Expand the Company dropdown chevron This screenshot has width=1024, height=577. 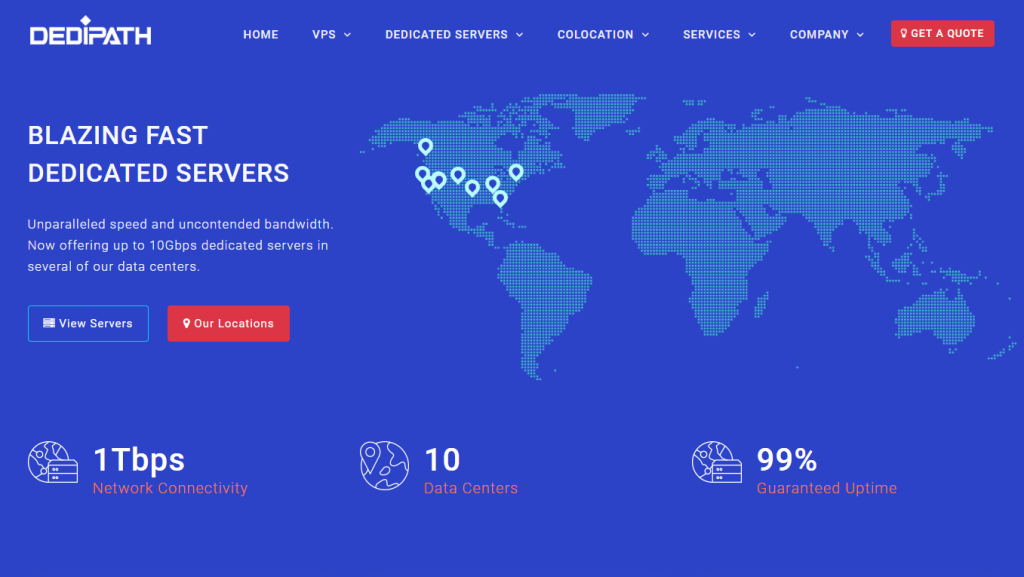[861, 35]
